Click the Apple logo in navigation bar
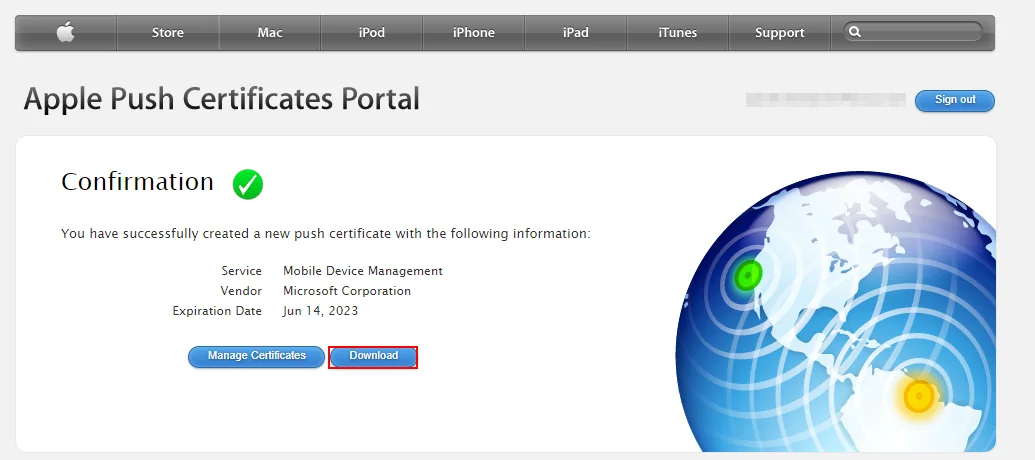Screen dimensions: 1035x460 pos(65,32)
